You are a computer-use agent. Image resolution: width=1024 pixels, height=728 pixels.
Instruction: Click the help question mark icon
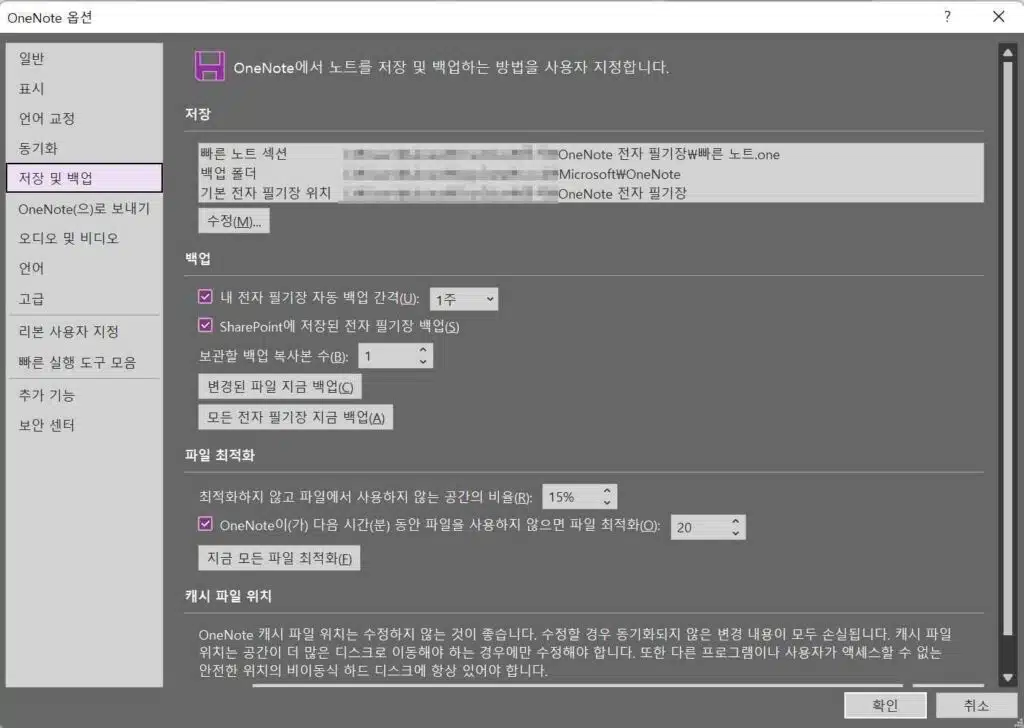947,17
